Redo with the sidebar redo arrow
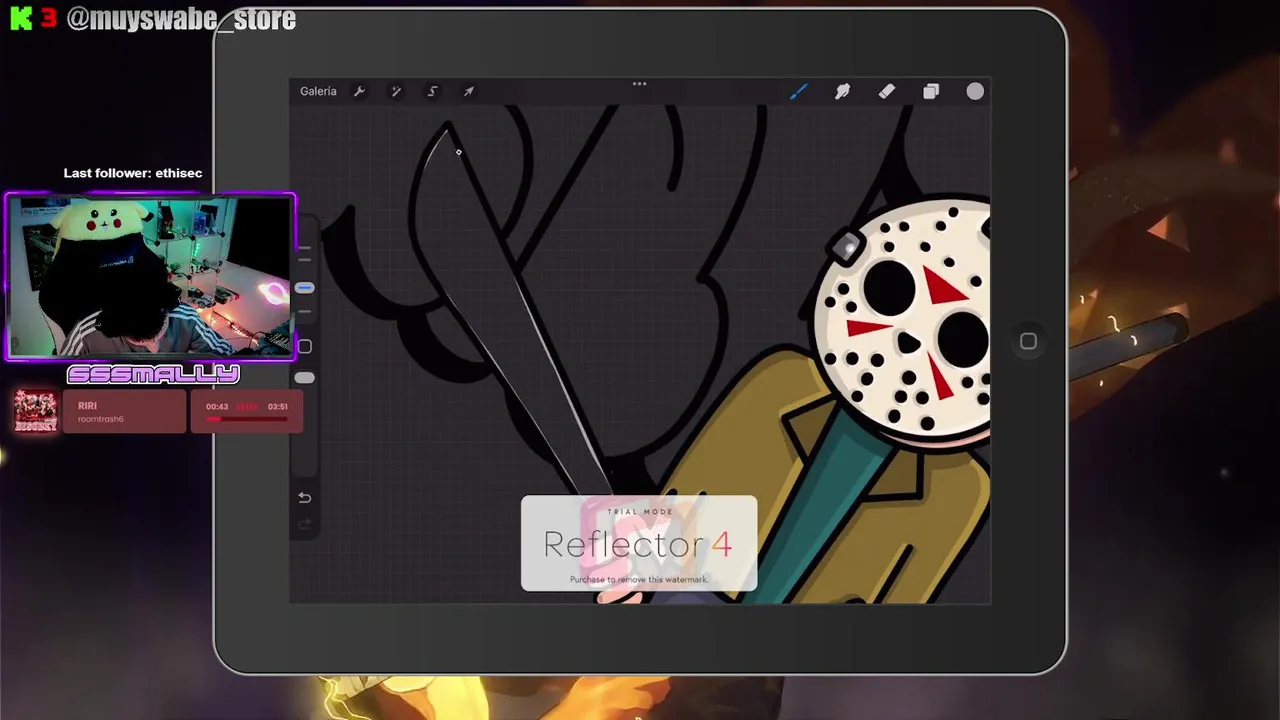This screenshot has height=720, width=1280. pyautogui.click(x=305, y=524)
